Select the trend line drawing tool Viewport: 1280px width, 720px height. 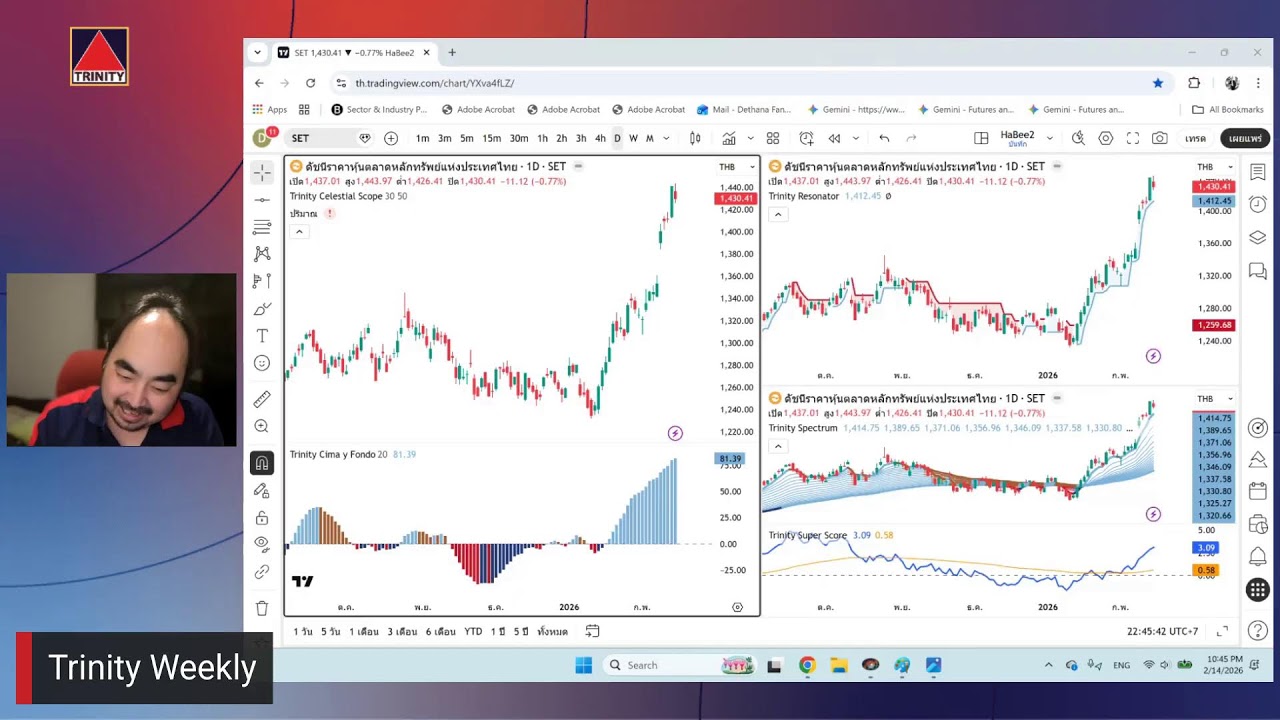(x=262, y=200)
